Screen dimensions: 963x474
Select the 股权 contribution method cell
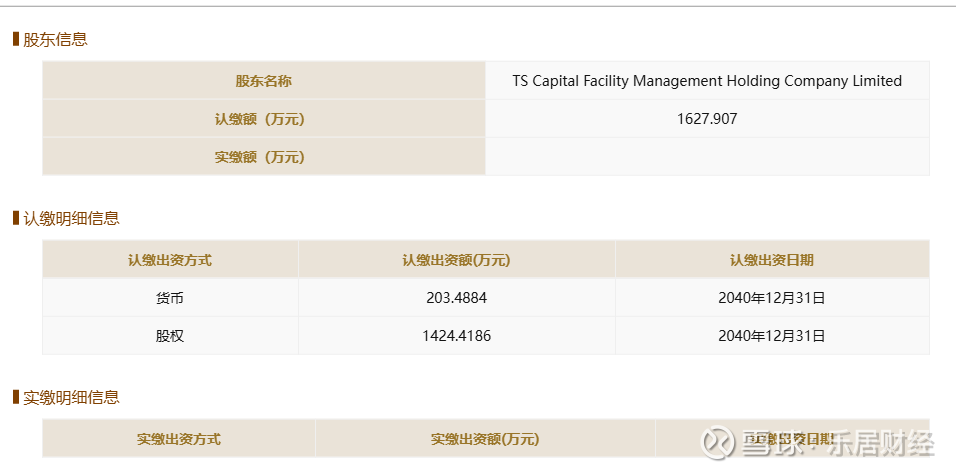pos(170,336)
